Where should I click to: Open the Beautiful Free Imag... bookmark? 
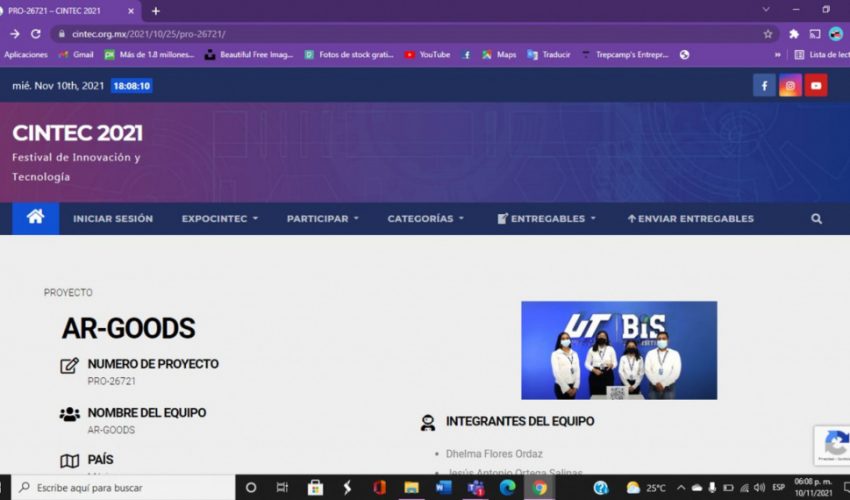249,55
